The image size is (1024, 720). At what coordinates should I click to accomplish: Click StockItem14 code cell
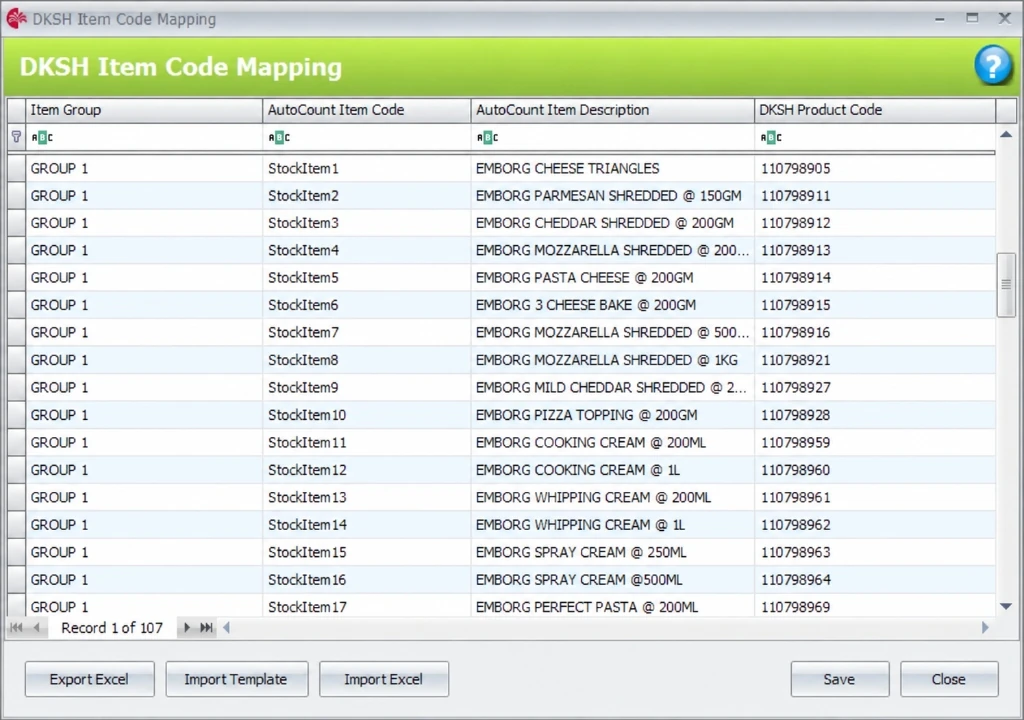pyautogui.click(x=366, y=525)
